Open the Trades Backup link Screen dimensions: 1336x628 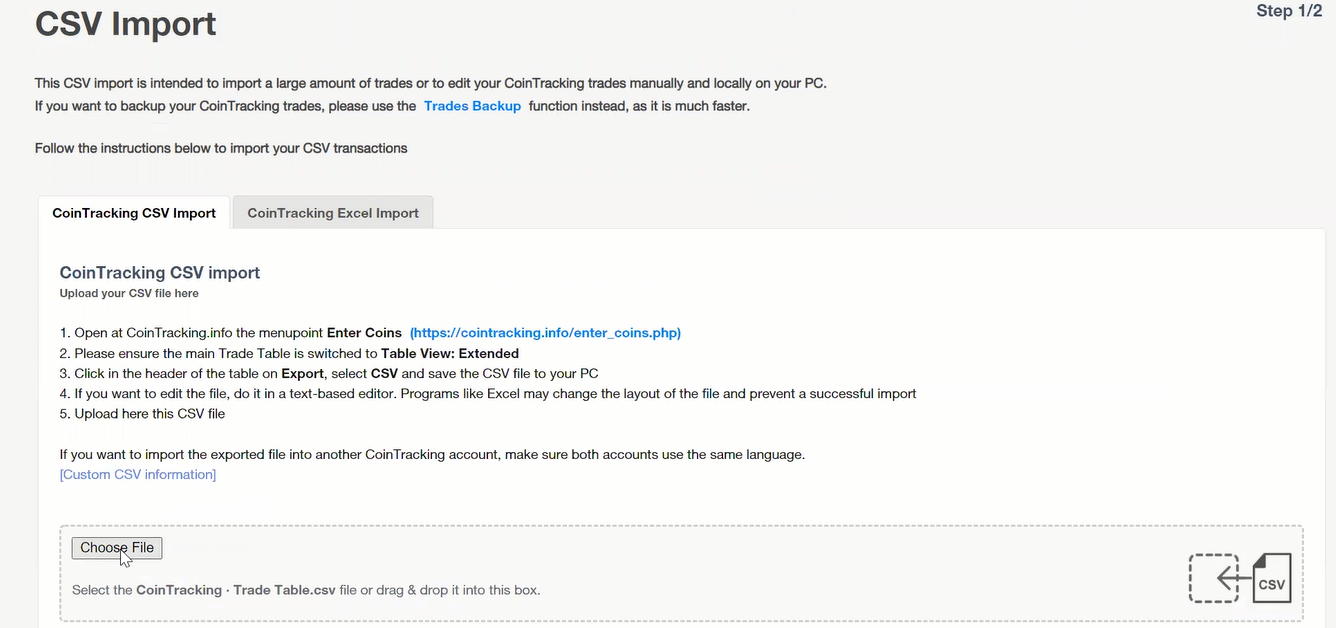tap(472, 106)
